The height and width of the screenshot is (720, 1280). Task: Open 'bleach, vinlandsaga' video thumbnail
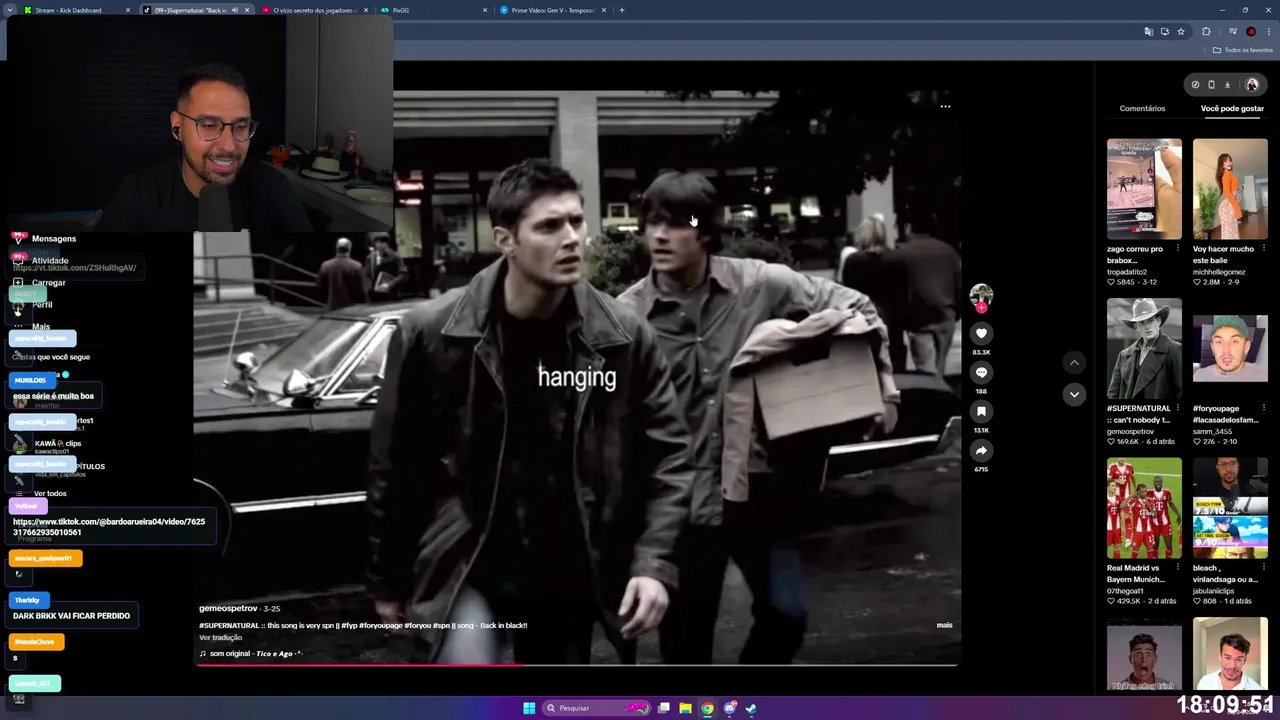tap(1230, 508)
